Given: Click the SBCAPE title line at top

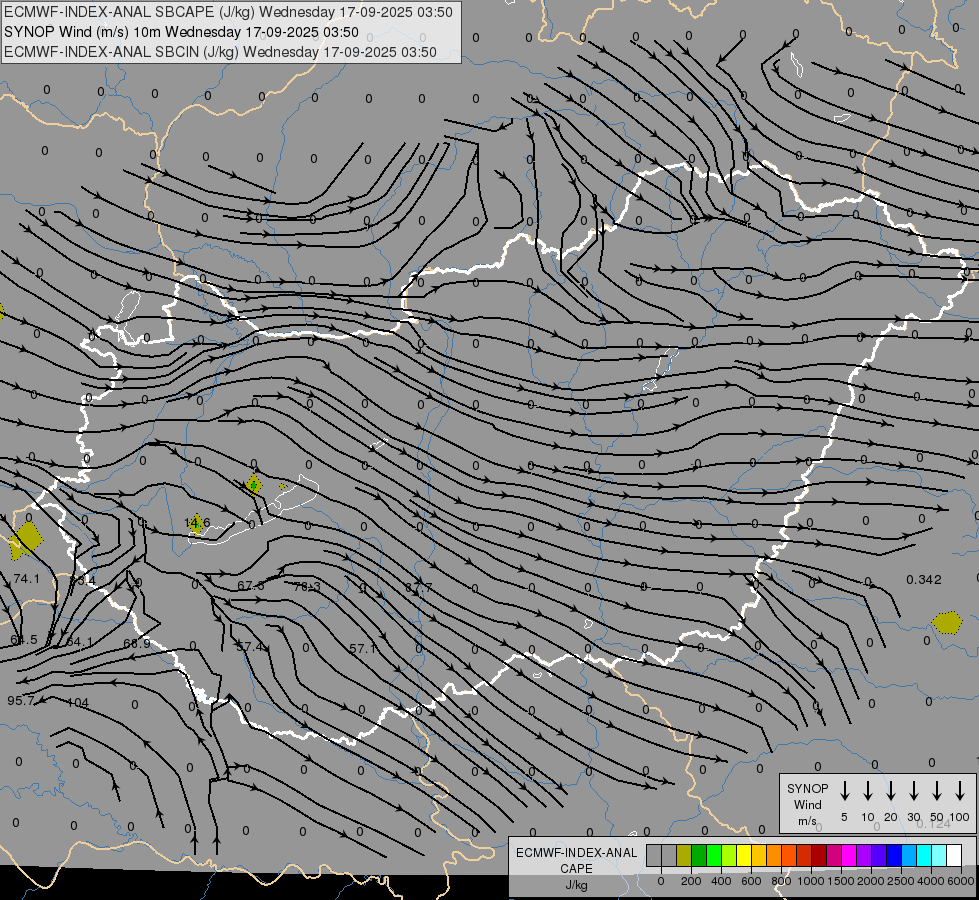Looking at the screenshot, I should (228, 12).
